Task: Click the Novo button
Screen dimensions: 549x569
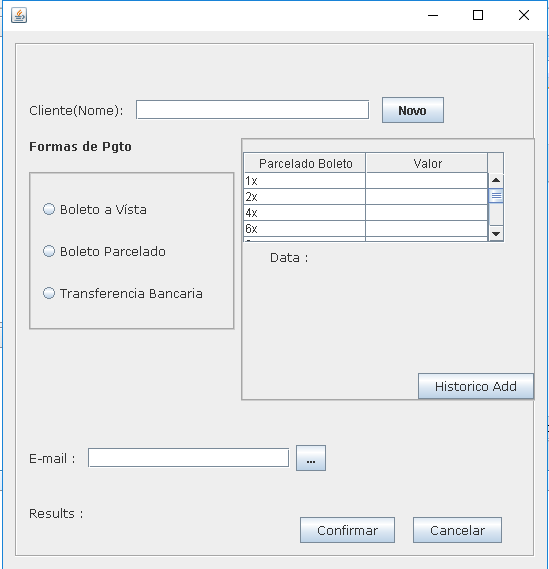Action: point(413,110)
